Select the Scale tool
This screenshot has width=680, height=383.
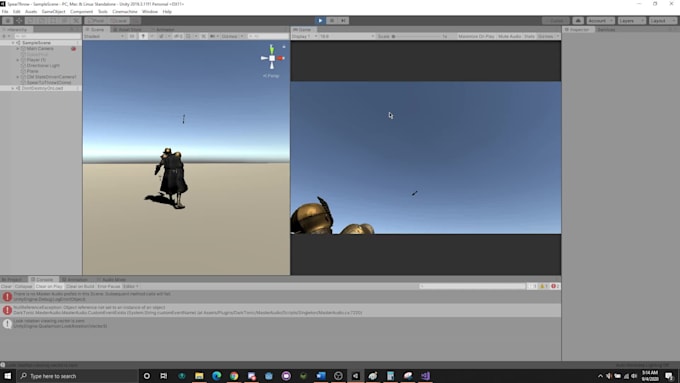[42, 20]
